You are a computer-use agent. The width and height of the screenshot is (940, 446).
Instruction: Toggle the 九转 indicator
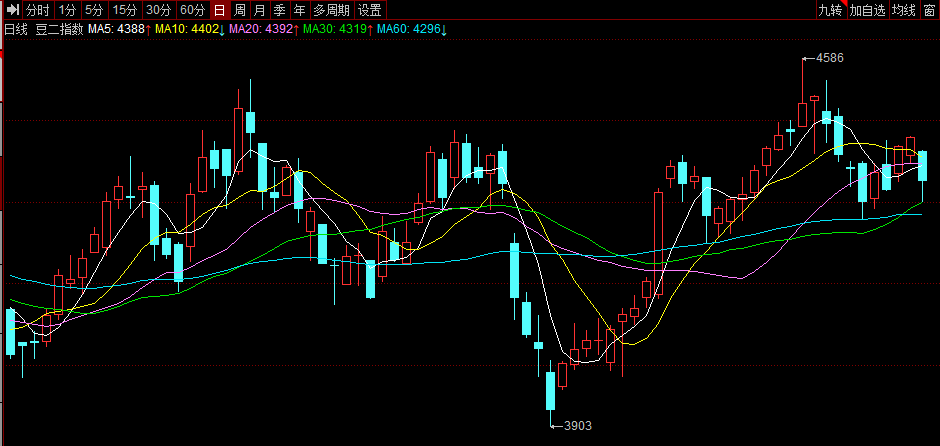coord(831,10)
